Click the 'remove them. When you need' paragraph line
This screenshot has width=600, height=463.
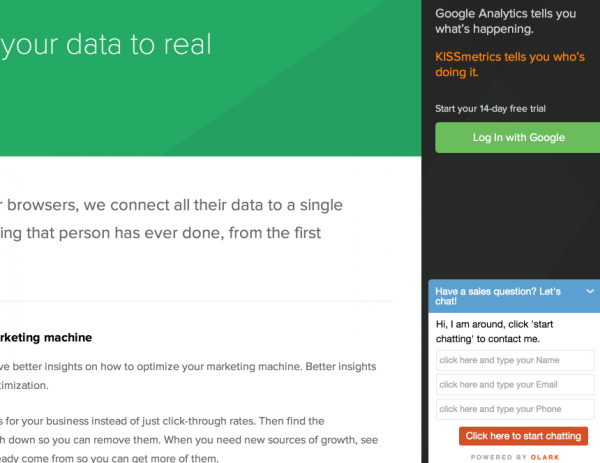coord(189,440)
